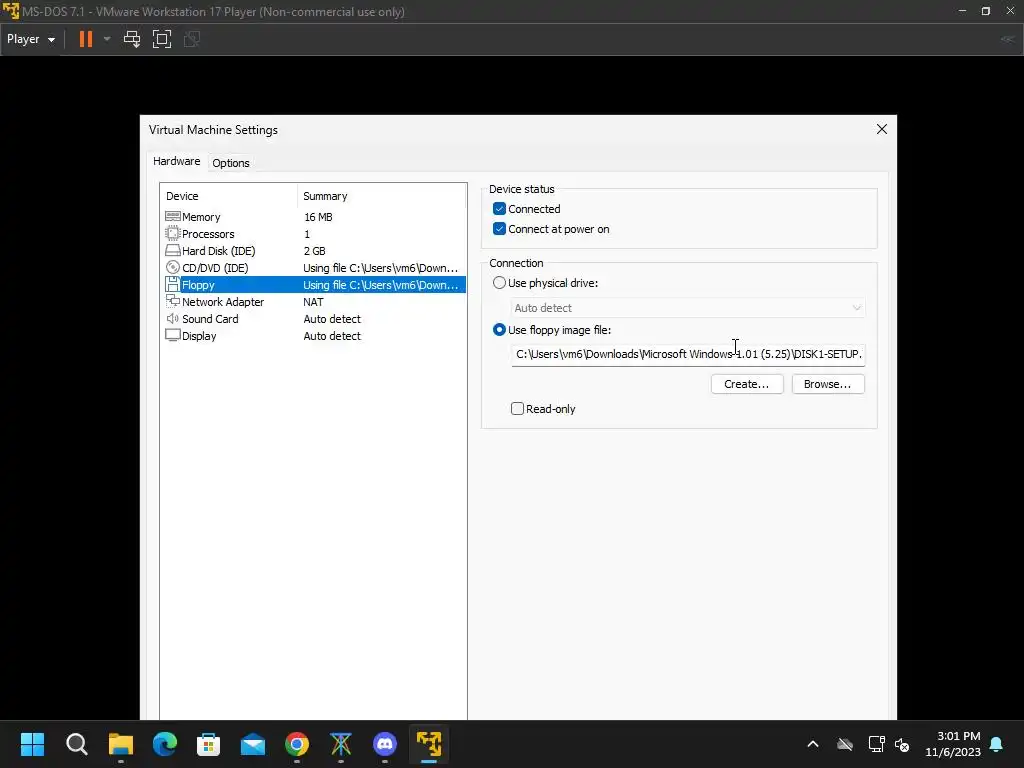Select the Processors device row
1024x768 pixels.
313,234
